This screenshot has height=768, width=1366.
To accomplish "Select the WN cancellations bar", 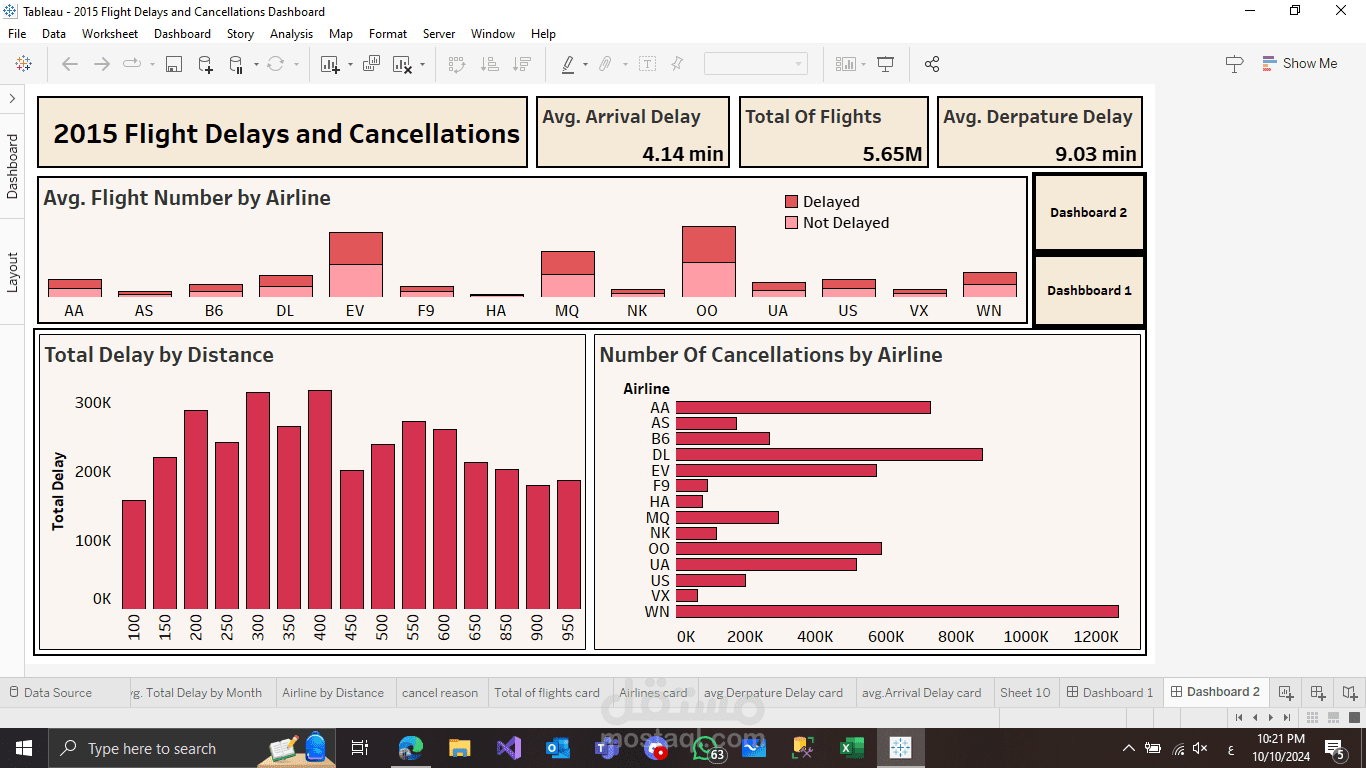I will tap(897, 611).
